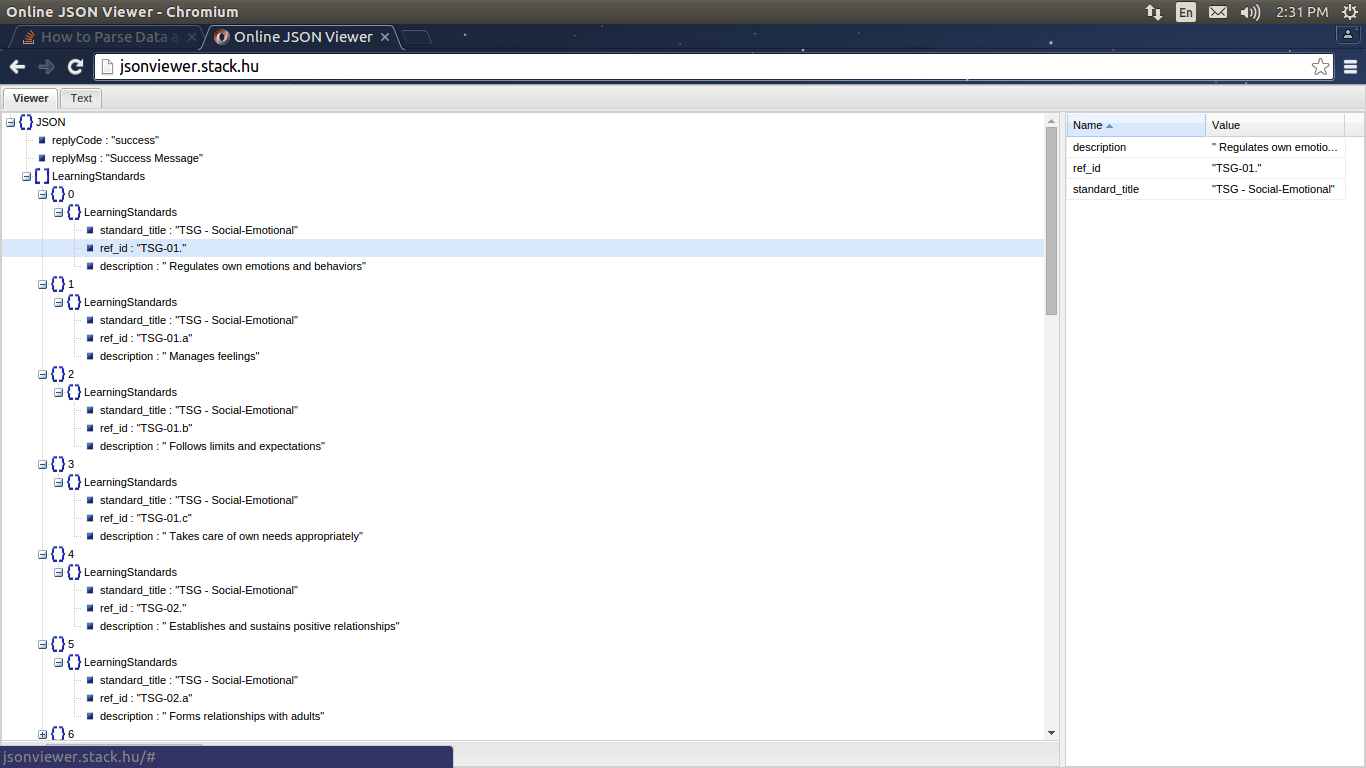Select ref_id : "TSG-02.a" node
Image resolution: width=1366 pixels, height=768 pixels.
point(146,698)
